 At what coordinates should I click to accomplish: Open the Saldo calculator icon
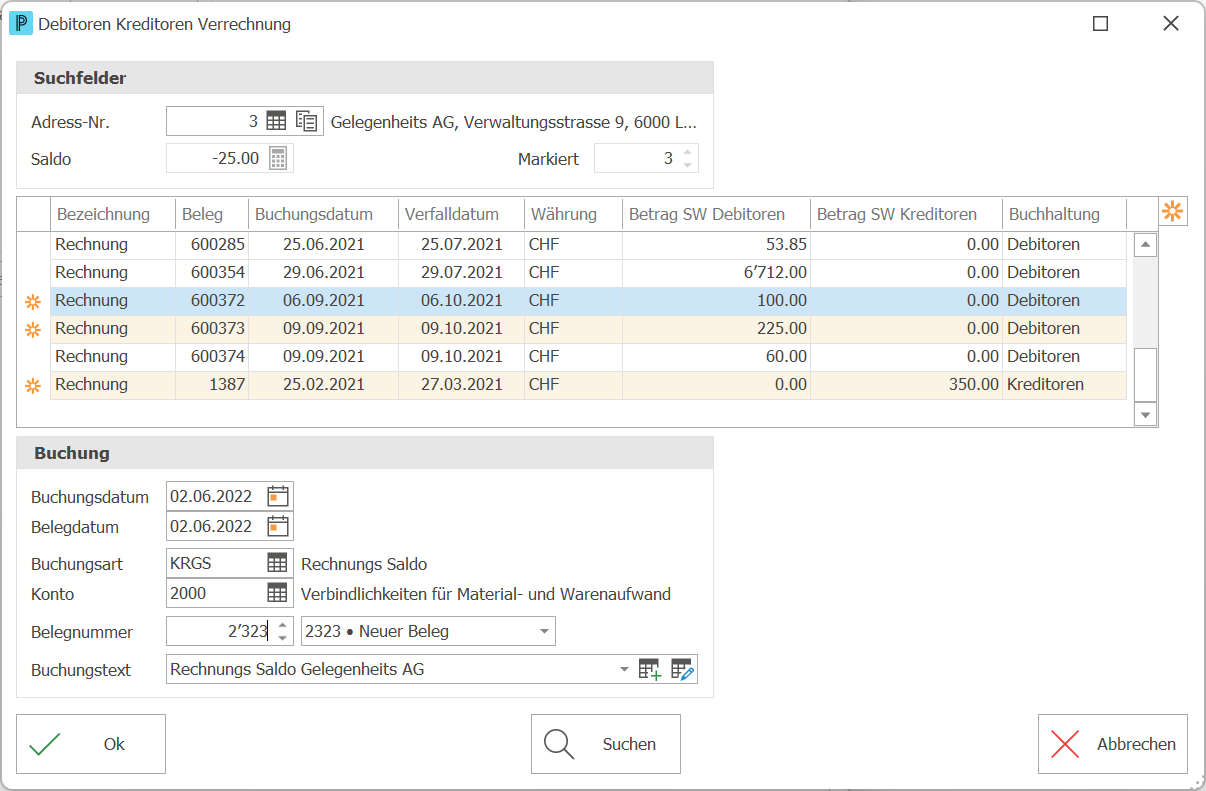point(278,159)
